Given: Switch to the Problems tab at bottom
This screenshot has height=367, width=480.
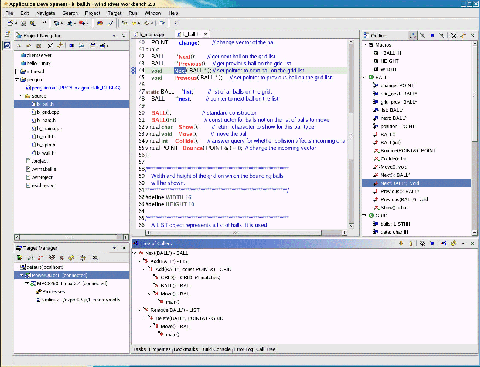Looking at the screenshot, I should 160,349.
